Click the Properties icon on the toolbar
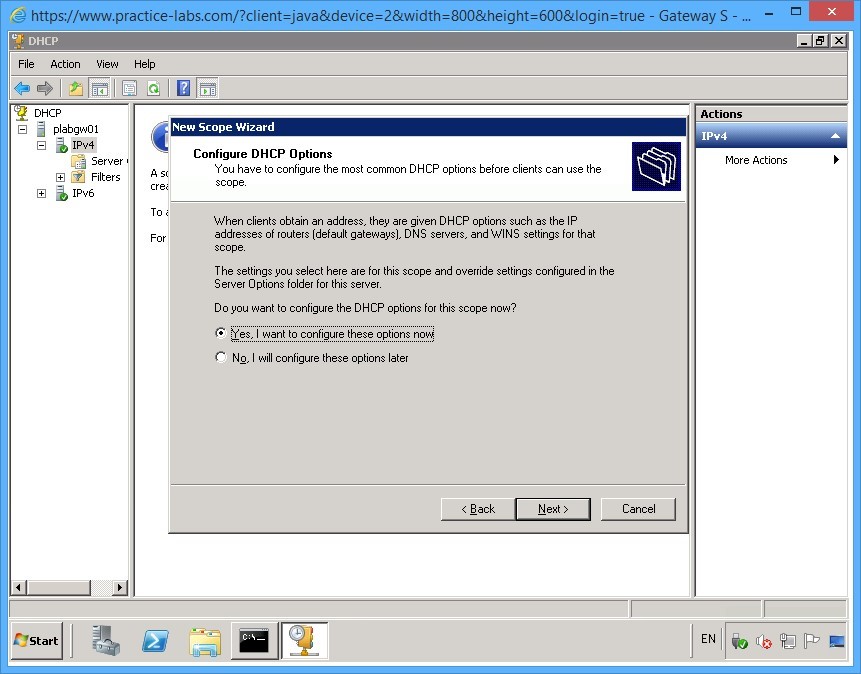 129,88
